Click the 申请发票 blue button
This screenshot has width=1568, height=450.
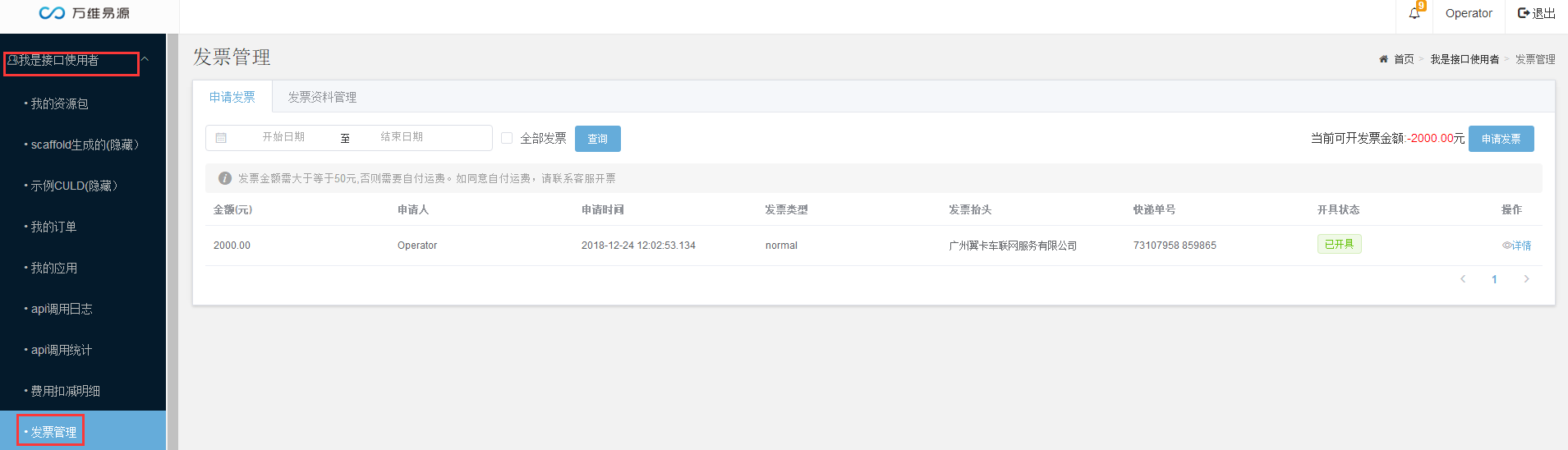(x=1501, y=139)
